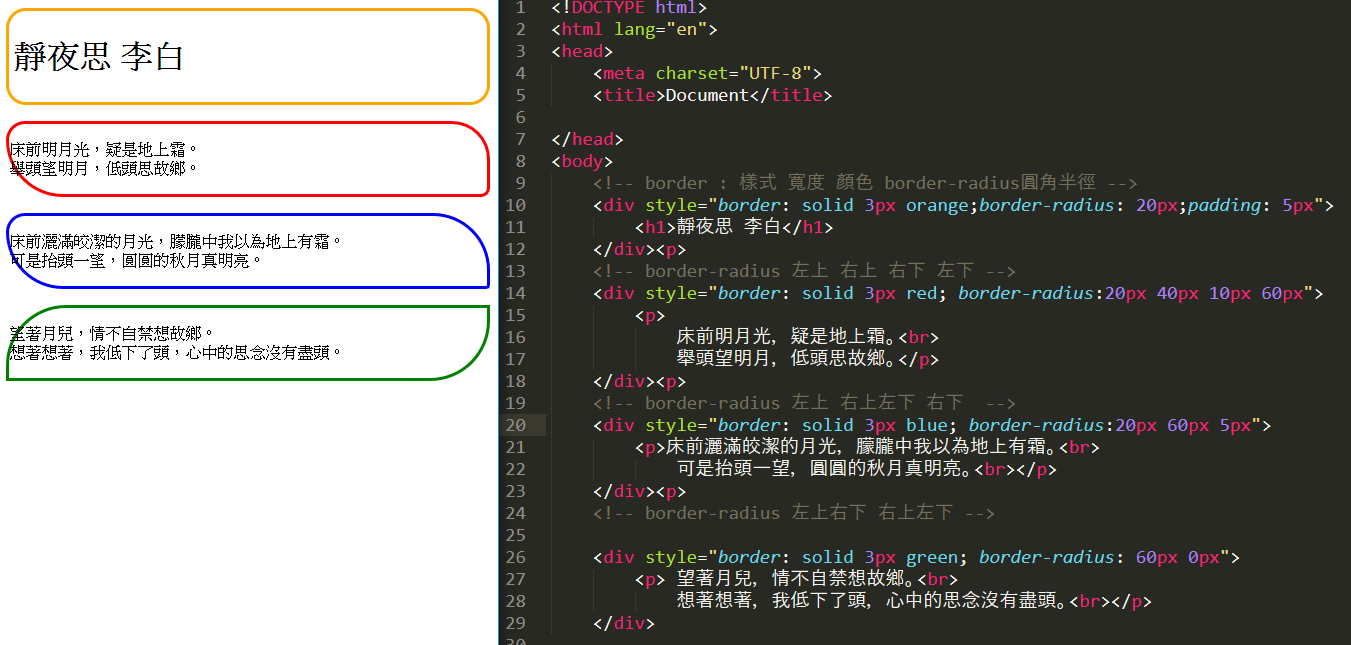Click line number 1 in the gutter
The image size is (1351, 645).
(520, 8)
